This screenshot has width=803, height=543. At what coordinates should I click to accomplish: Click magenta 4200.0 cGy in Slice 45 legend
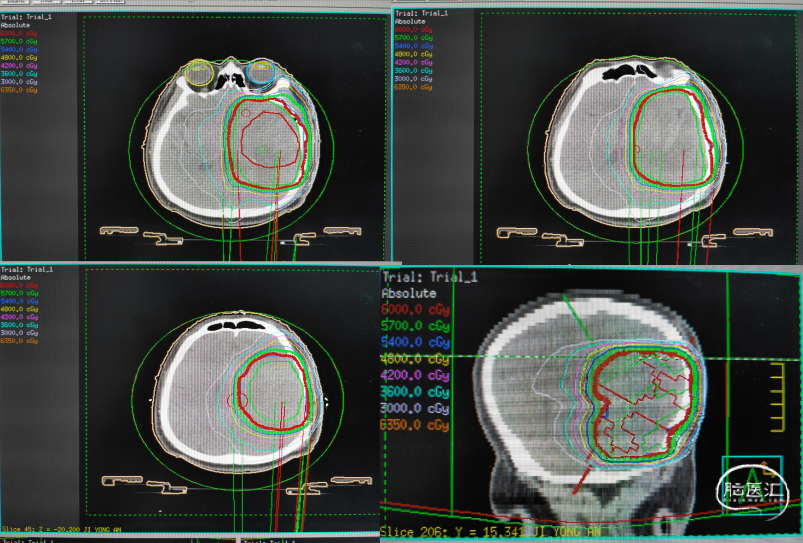pyautogui.click(x=19, y=317)
